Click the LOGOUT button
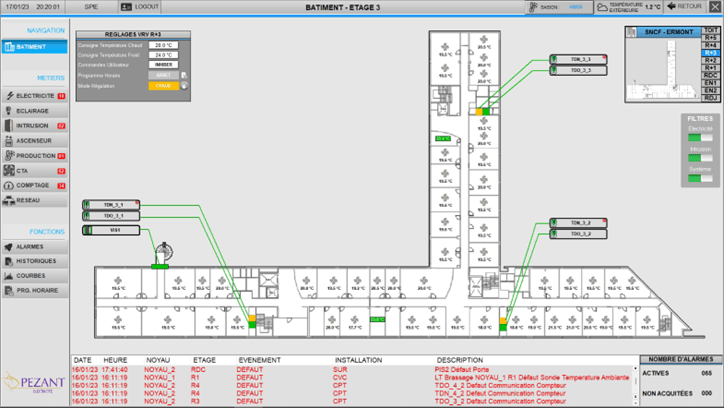Viewport: 724px width, 408px height. 140,7
